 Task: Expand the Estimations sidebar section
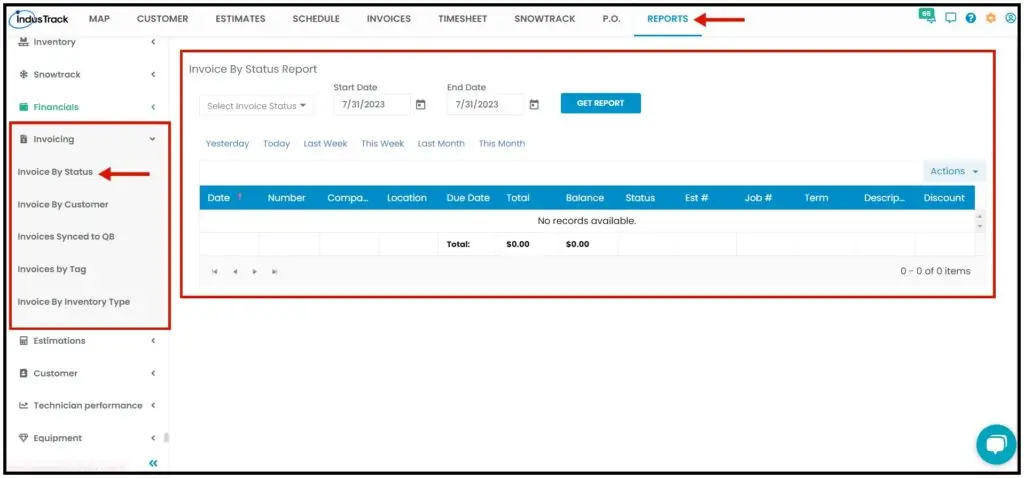(86, 341)
